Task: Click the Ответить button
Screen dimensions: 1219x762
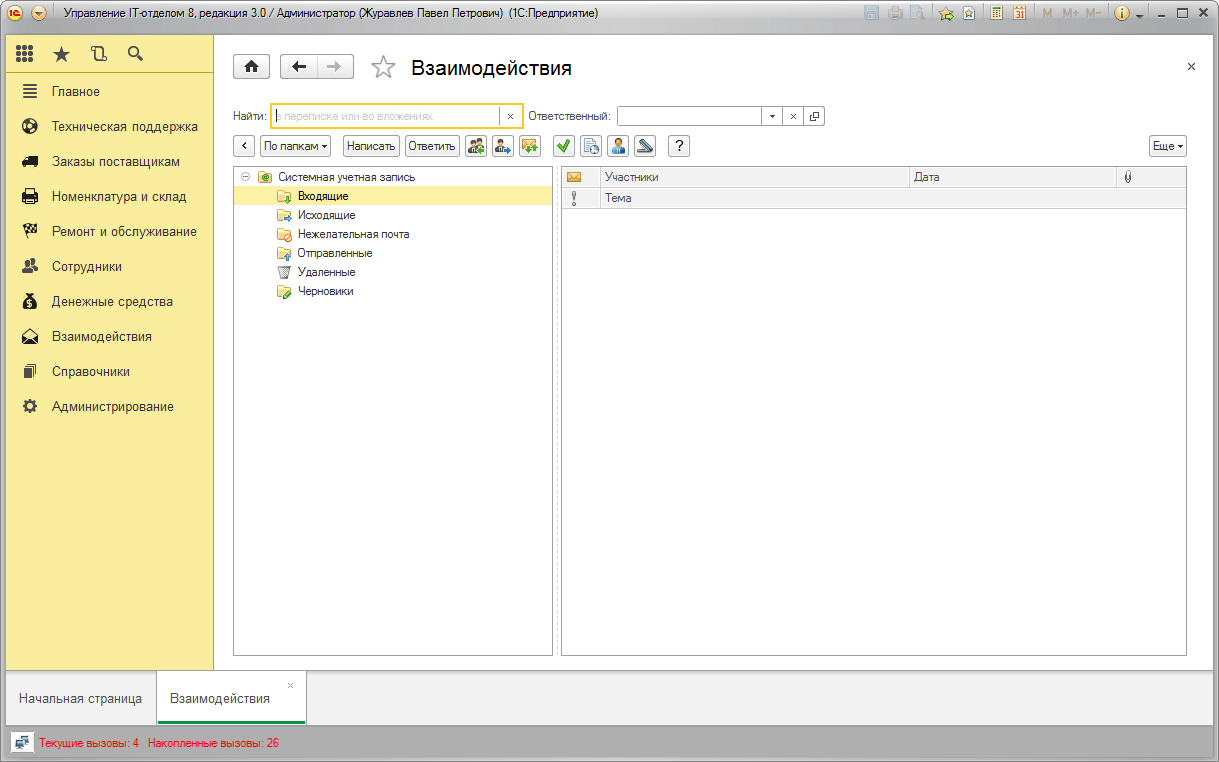Action: point(432,146)
